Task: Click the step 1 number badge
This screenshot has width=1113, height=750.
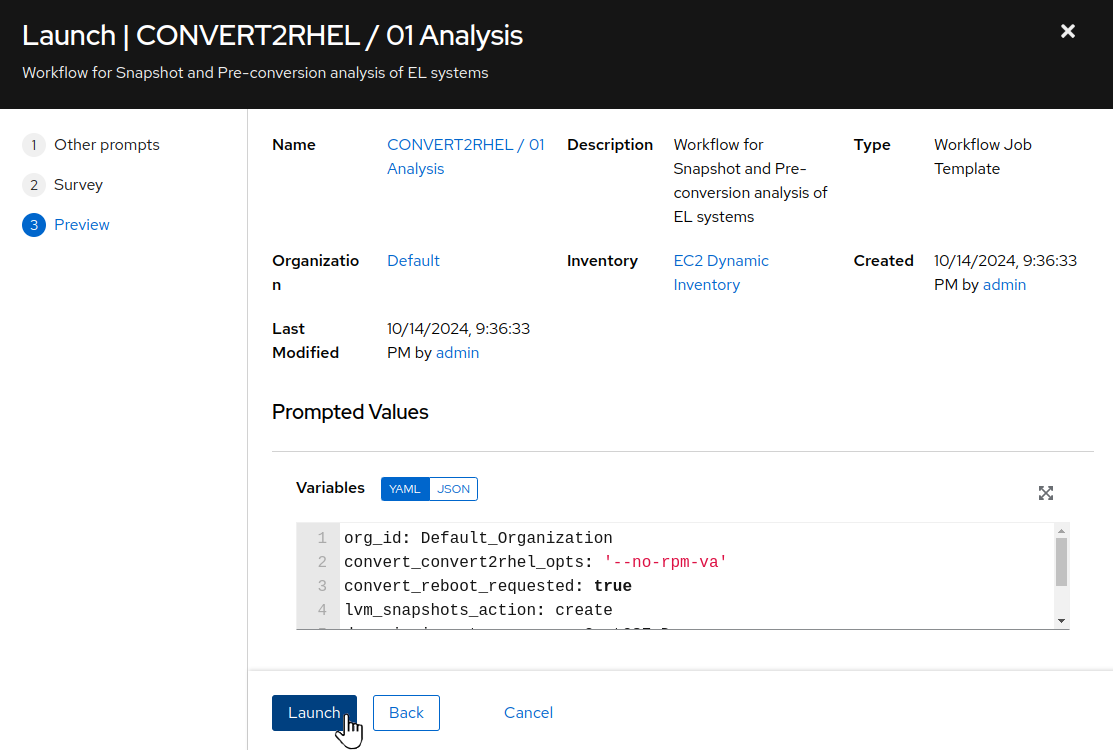Action: (33, 145)
